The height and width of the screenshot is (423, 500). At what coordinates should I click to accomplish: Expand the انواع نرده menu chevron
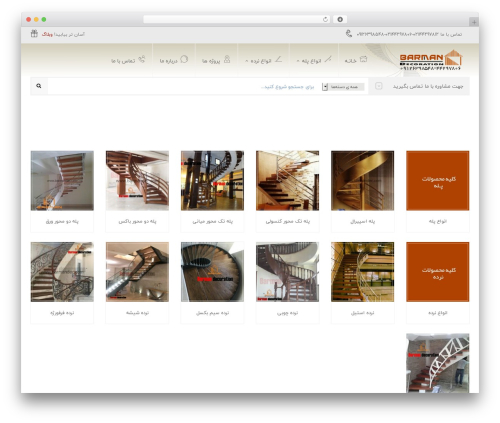click(x=247, y=61)
